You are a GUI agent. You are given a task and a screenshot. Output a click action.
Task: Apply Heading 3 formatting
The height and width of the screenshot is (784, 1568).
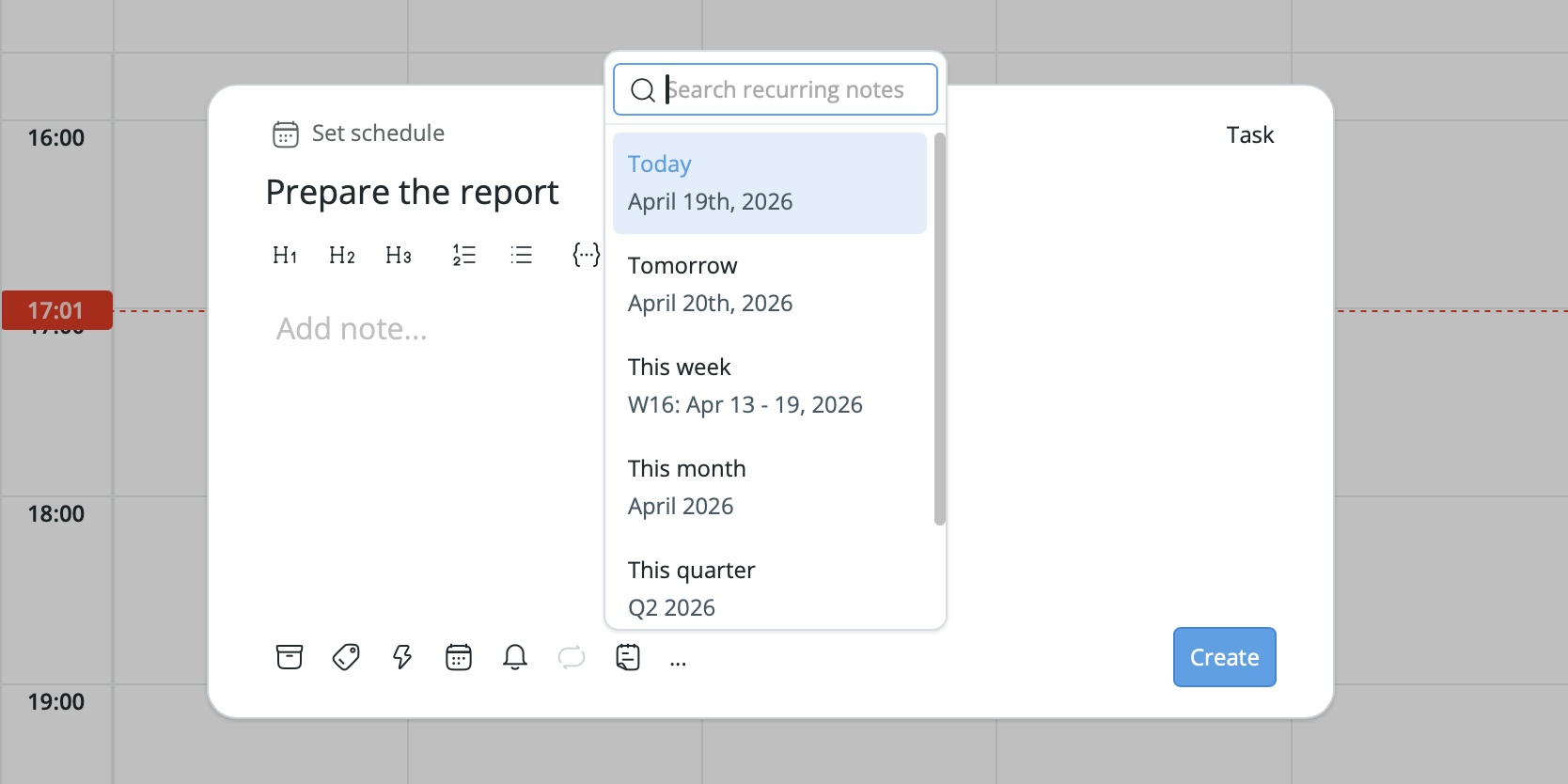pos(399,256)
